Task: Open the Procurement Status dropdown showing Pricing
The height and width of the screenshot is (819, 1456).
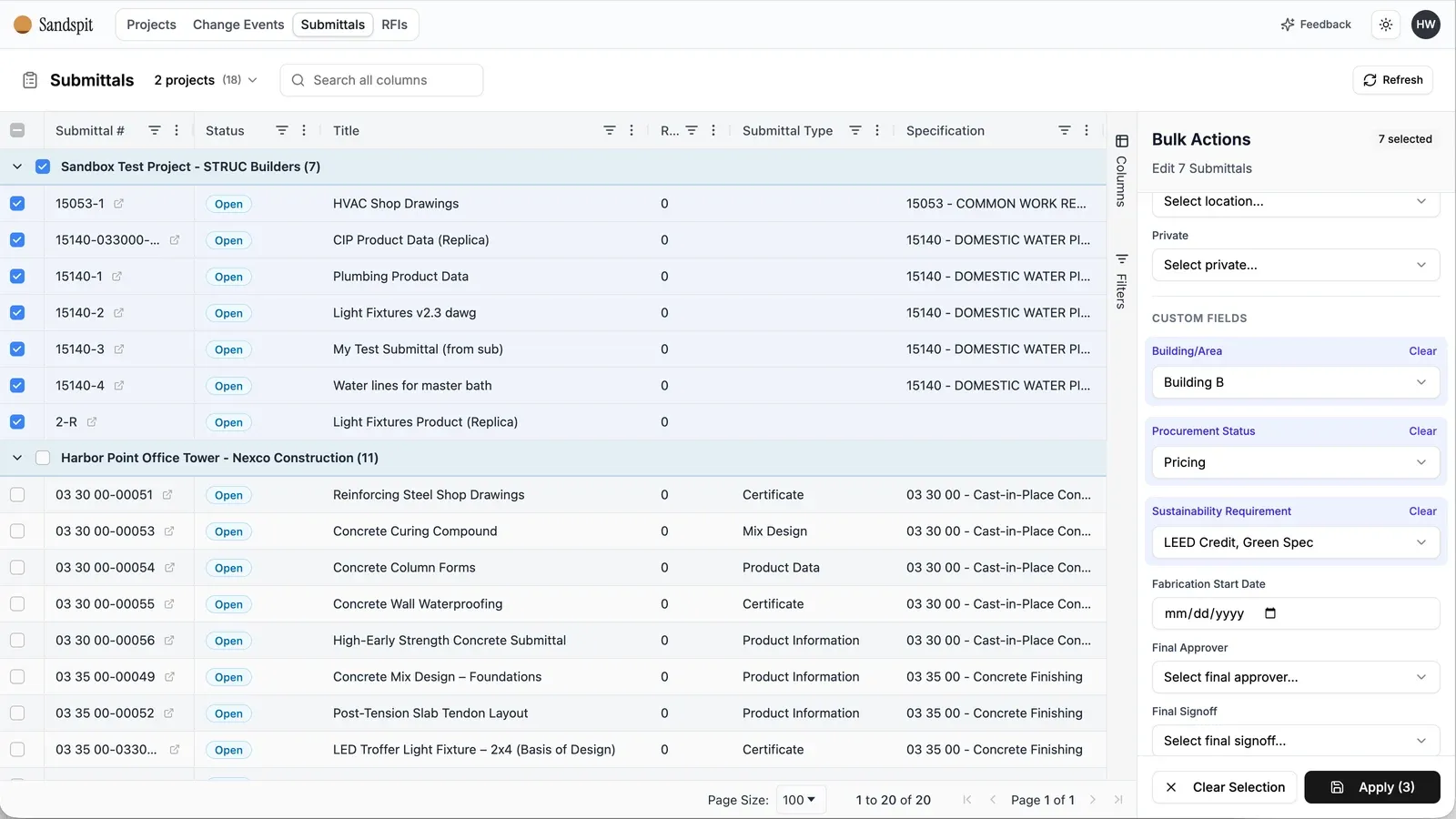Action: point(1296,462)
